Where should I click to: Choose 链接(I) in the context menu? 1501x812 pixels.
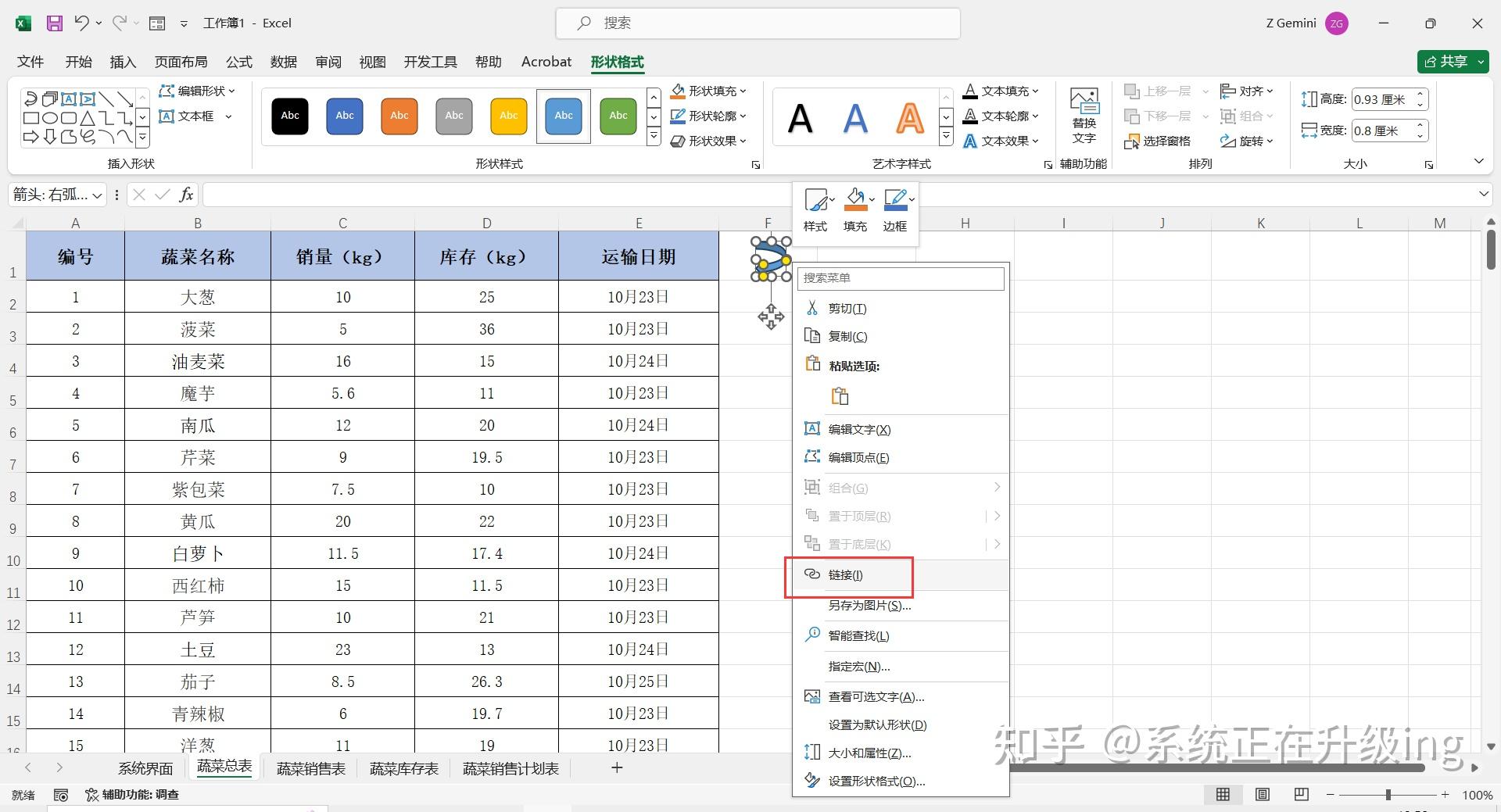pyautogui.click(x=848, y=574)
